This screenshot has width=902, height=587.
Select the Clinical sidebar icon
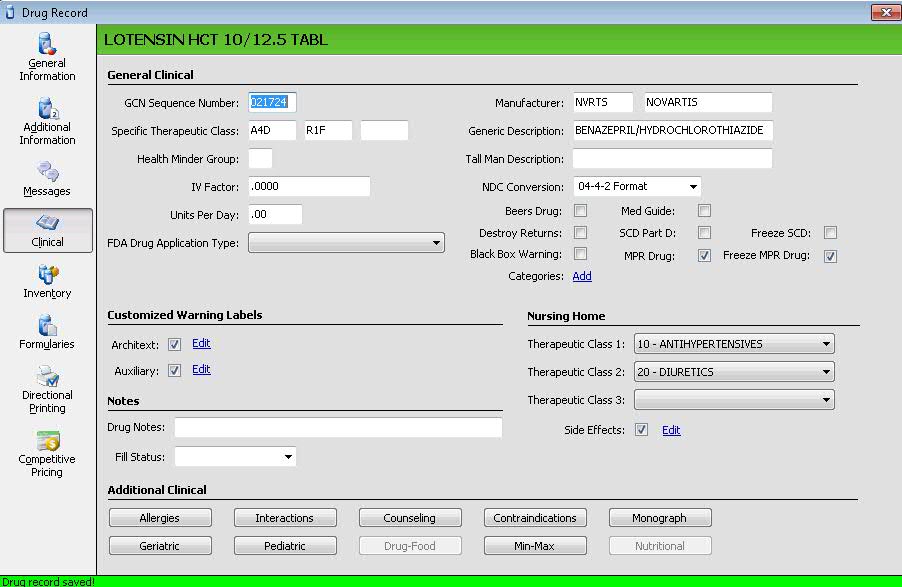coord(48,230)
